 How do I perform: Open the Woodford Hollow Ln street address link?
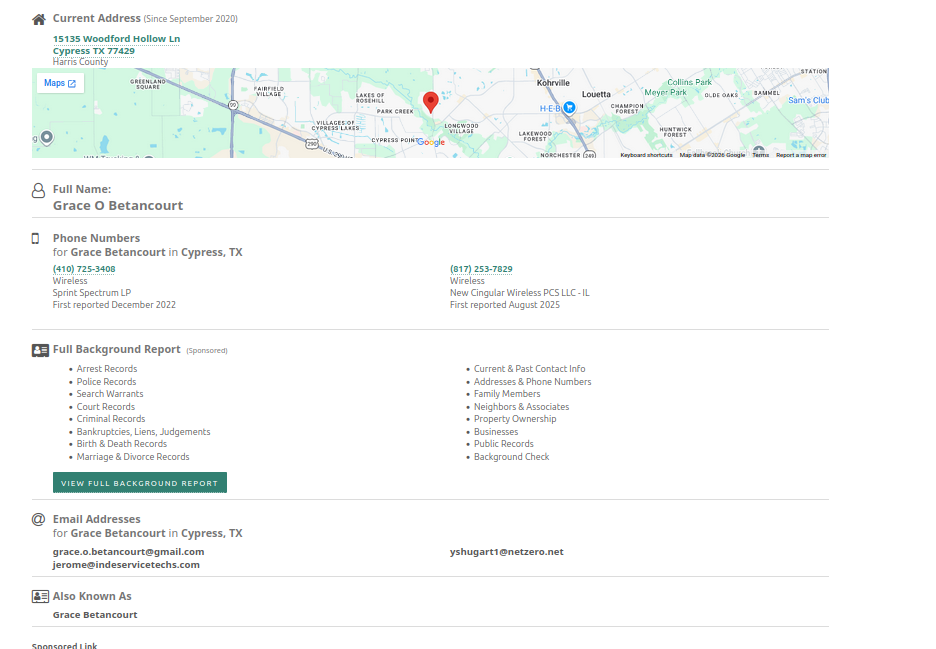116,39
